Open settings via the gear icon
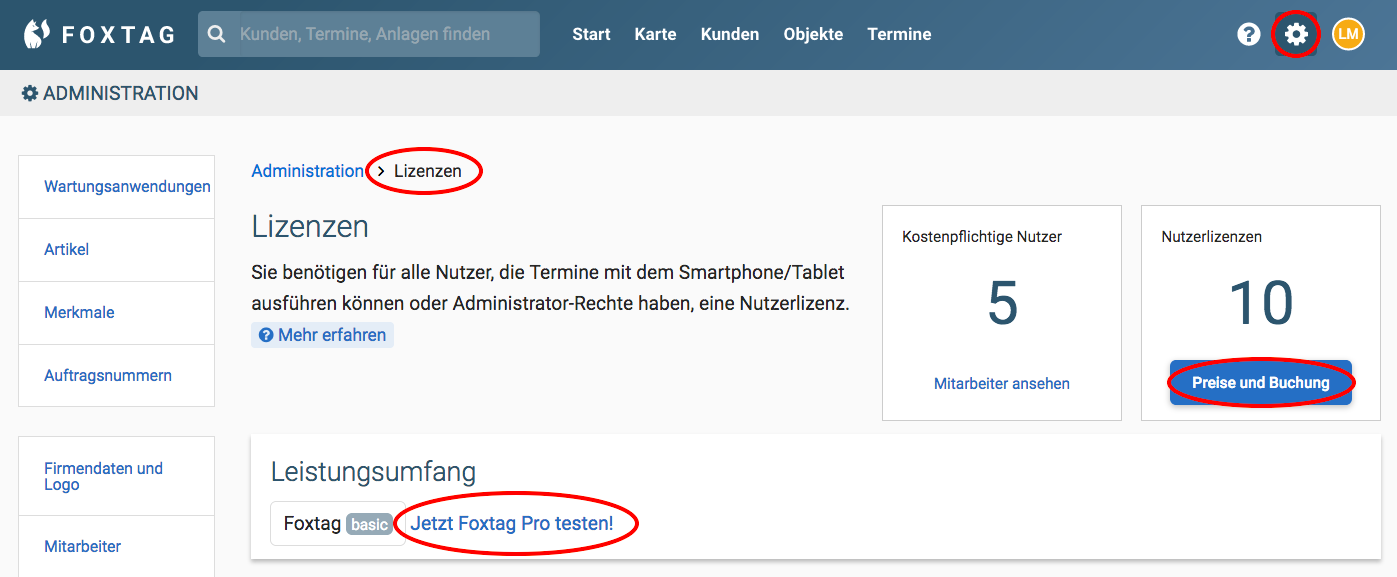Screen dimensions: 1397x577 1296,34
